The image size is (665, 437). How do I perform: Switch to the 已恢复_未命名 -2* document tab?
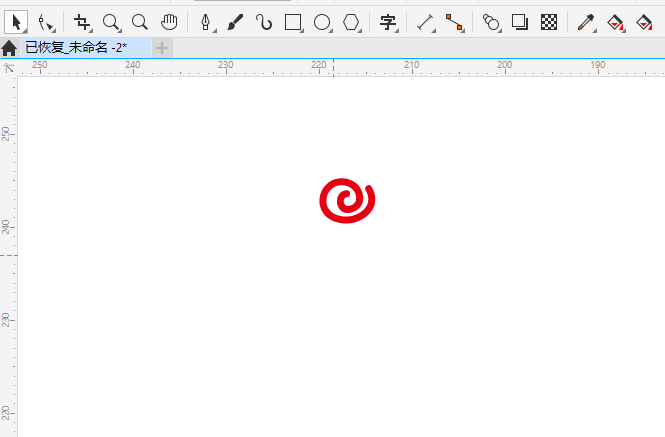[x=86, y=48]
